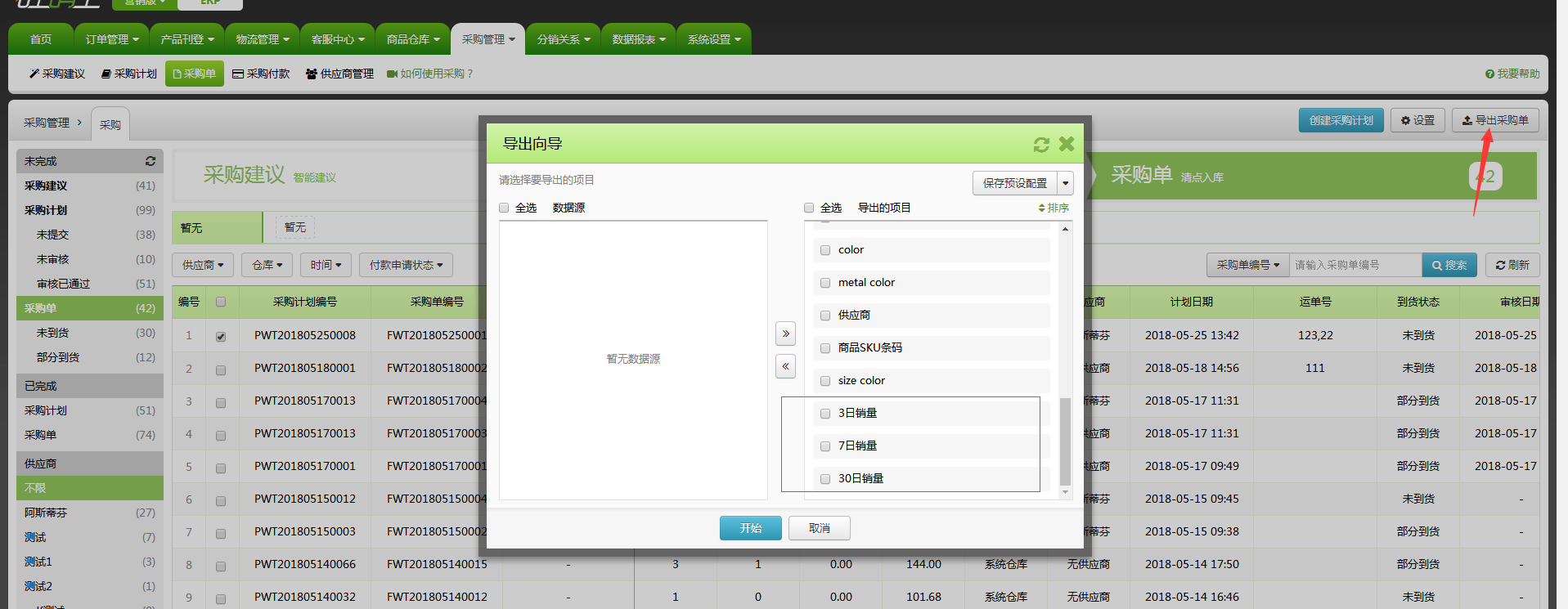Open the 供应商 filter dropdown
Viewport: 1568px width, 609px height.
[203, 265]
